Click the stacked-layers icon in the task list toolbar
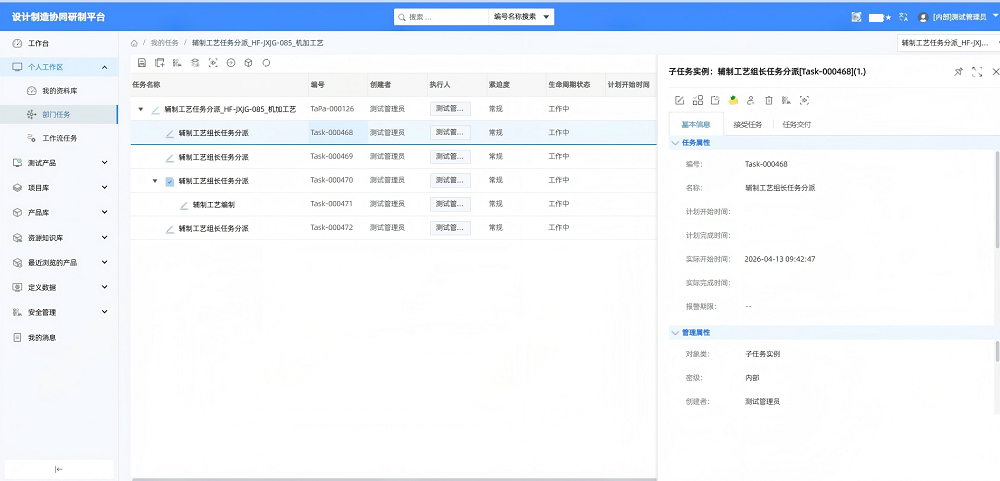 click(x=195, y=63)
